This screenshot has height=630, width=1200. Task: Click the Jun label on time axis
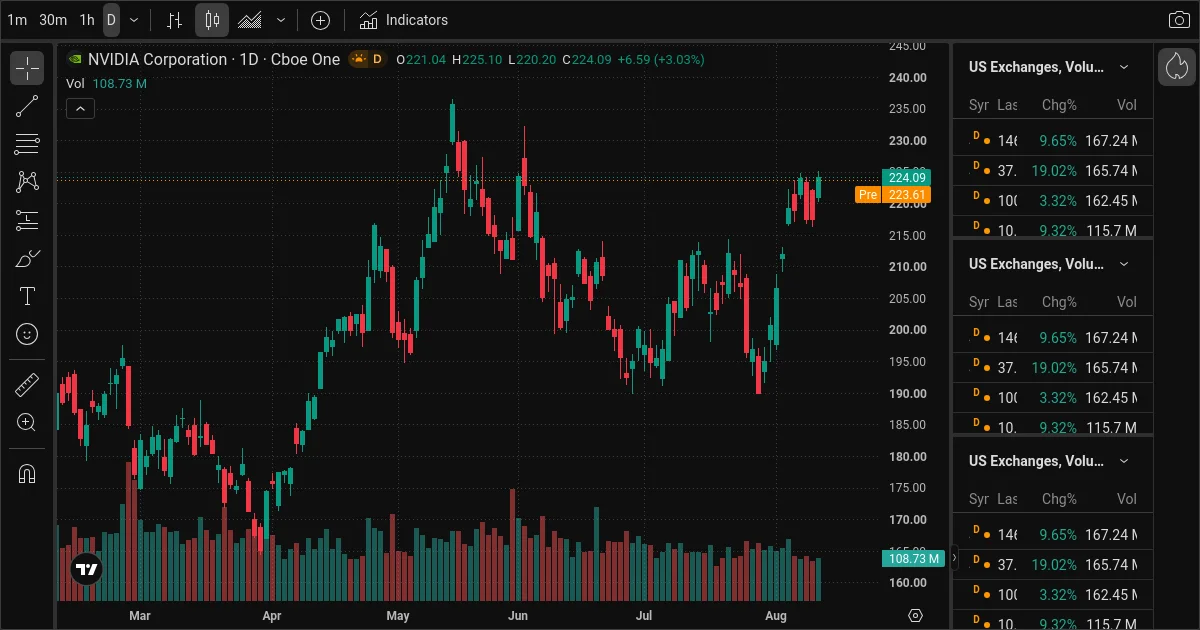coord(516,616)
